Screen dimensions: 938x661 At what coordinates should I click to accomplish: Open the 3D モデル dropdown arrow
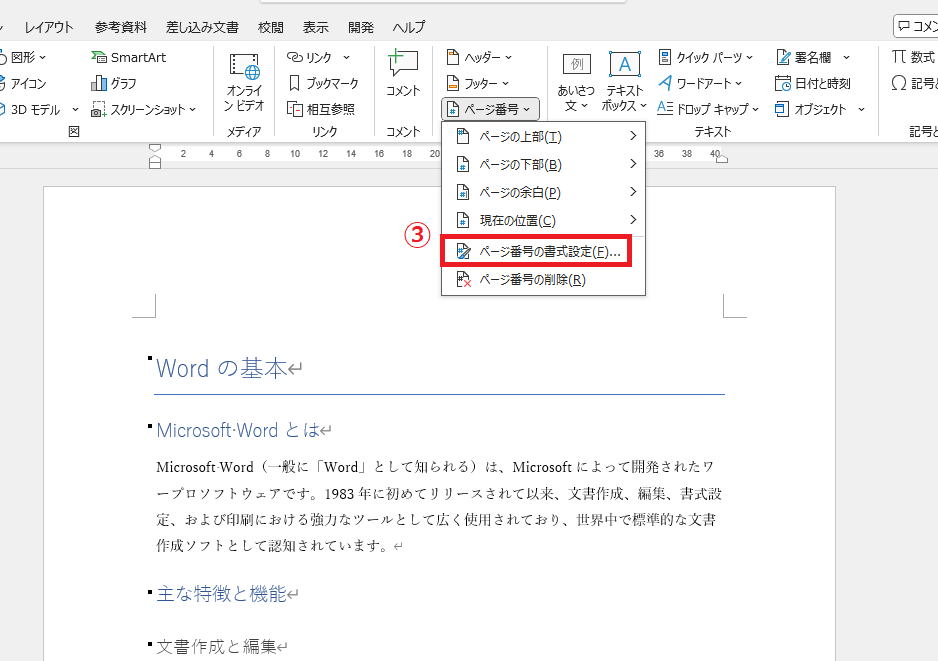click(x=75, y=109)
